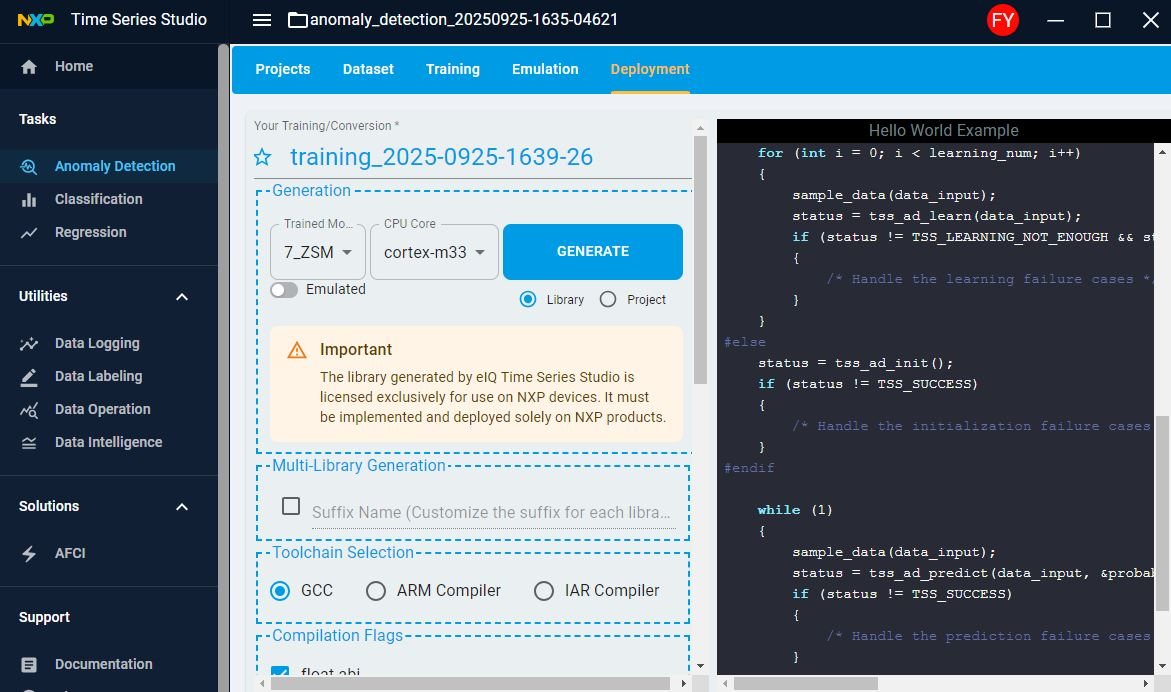Open the hamburger menu icon
The height and width of the screenshot is (692, 1171).
coord(261,20)
